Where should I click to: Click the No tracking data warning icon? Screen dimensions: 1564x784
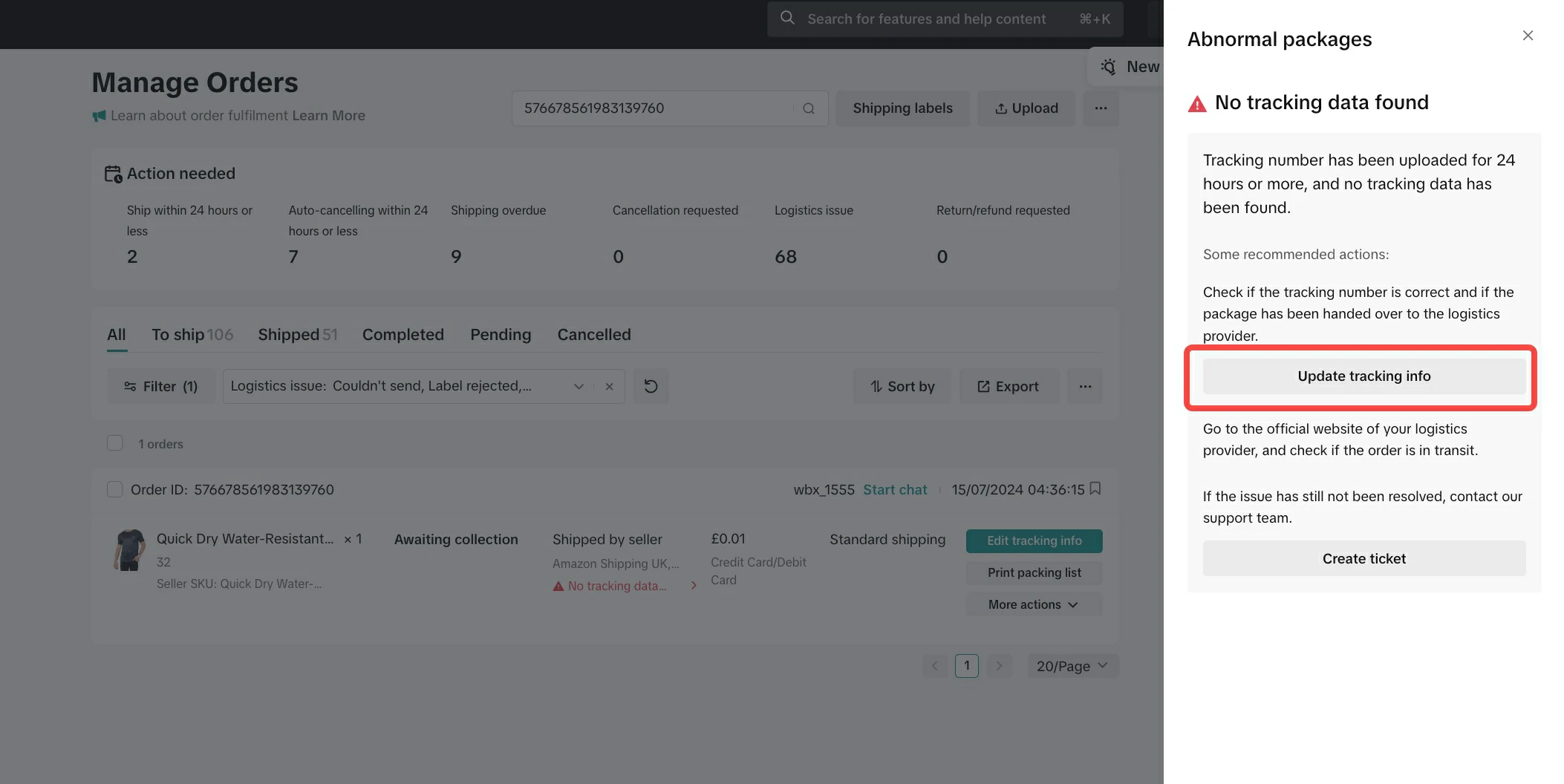[558, 587]
